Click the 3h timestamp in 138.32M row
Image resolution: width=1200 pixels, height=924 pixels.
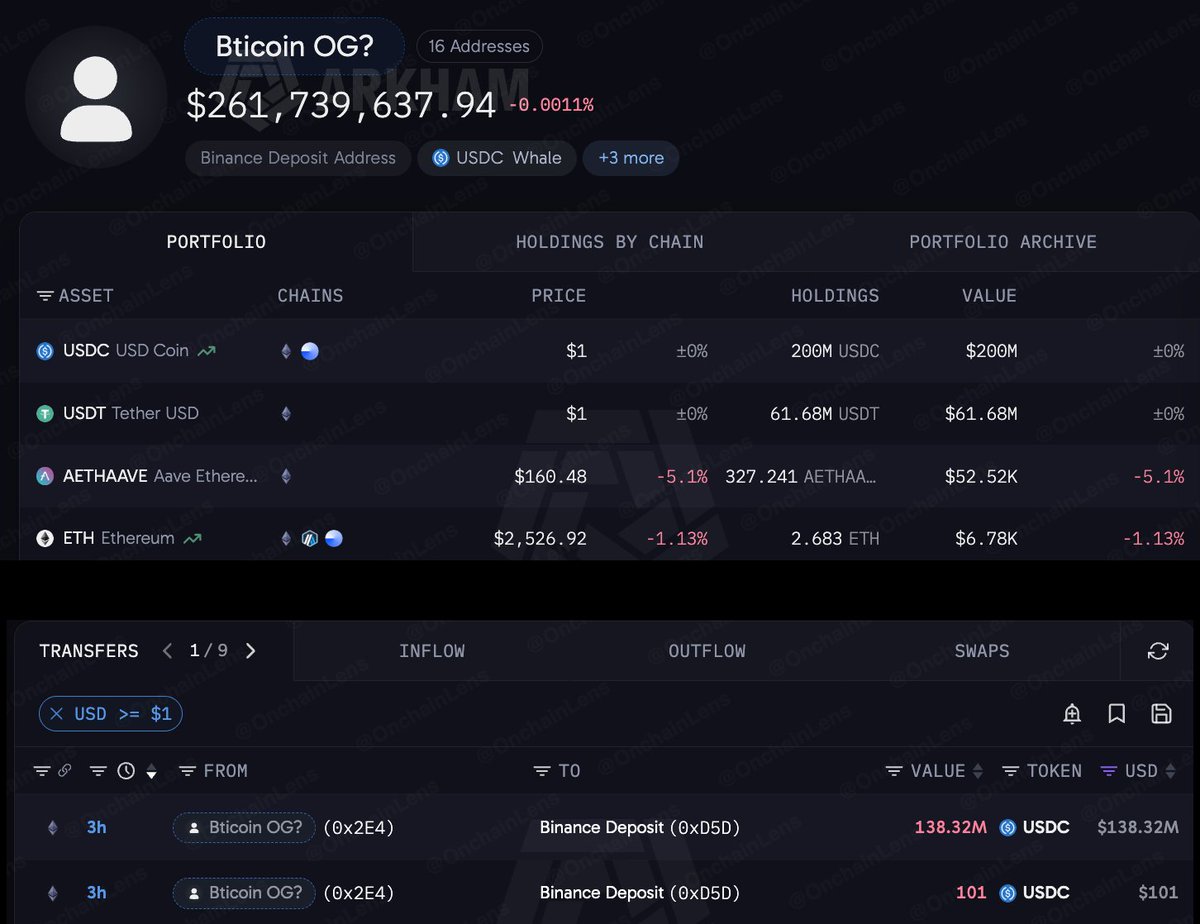(97, 827)
